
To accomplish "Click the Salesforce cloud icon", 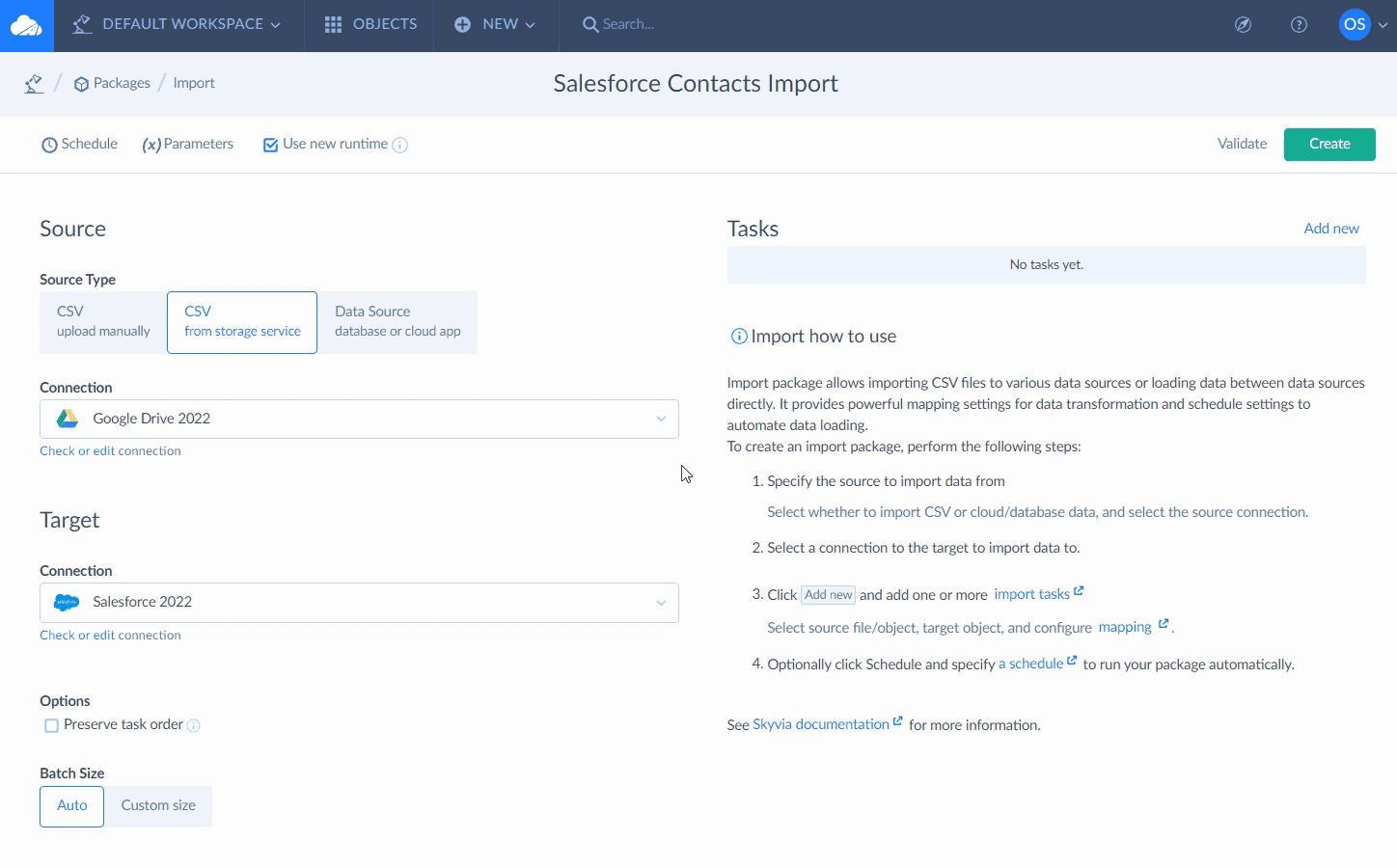I will [x=68, y=602].
